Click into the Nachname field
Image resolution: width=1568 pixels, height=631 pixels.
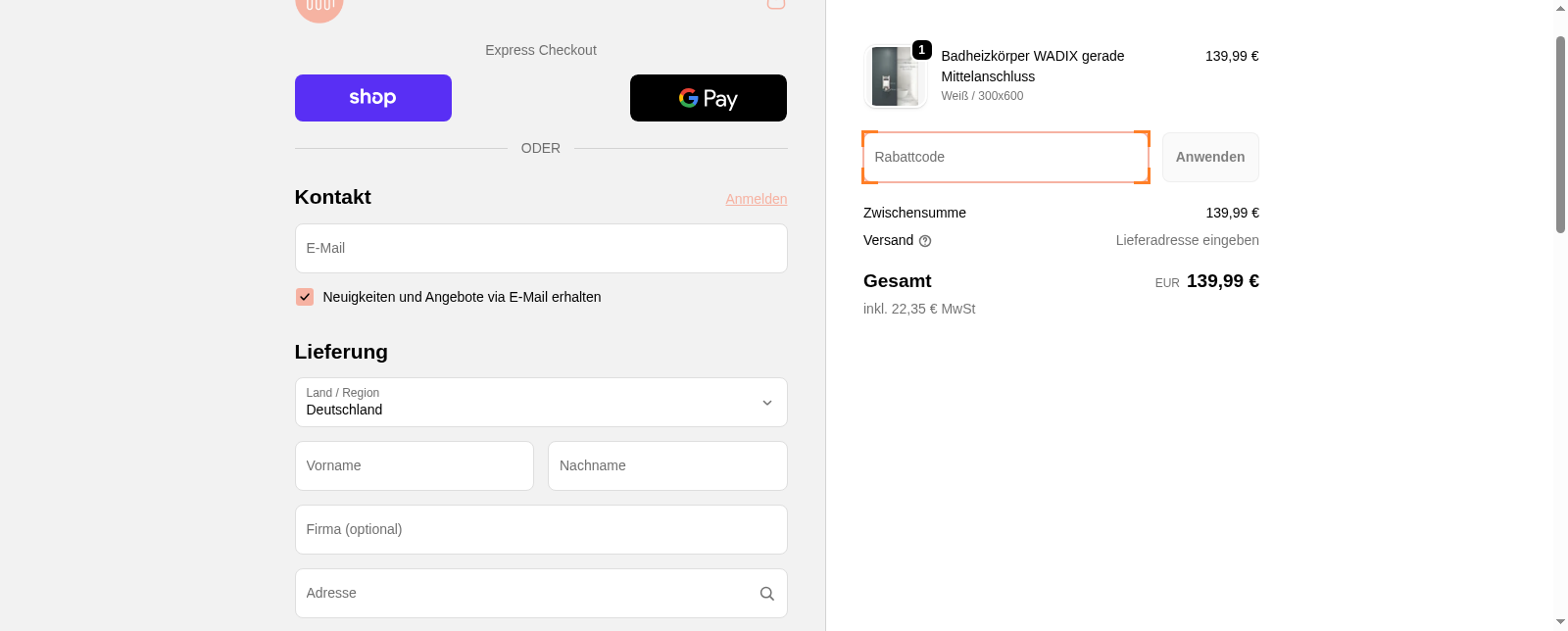pos(667,465)
